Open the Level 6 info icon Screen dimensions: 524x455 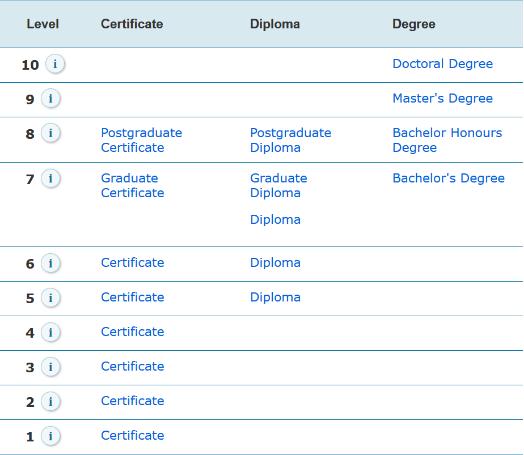(51, 263)
